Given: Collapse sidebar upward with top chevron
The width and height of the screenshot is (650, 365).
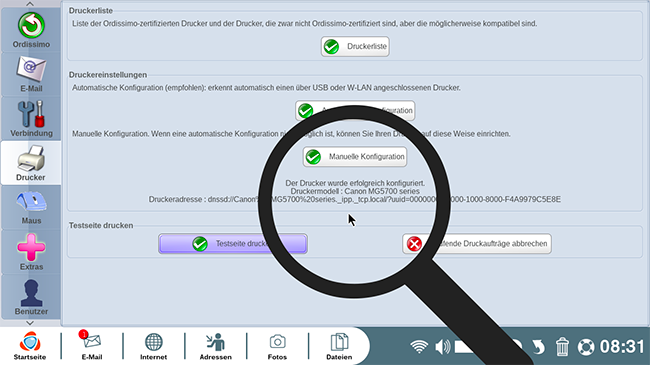Looking at the screenshot, I should pos(30,4).
